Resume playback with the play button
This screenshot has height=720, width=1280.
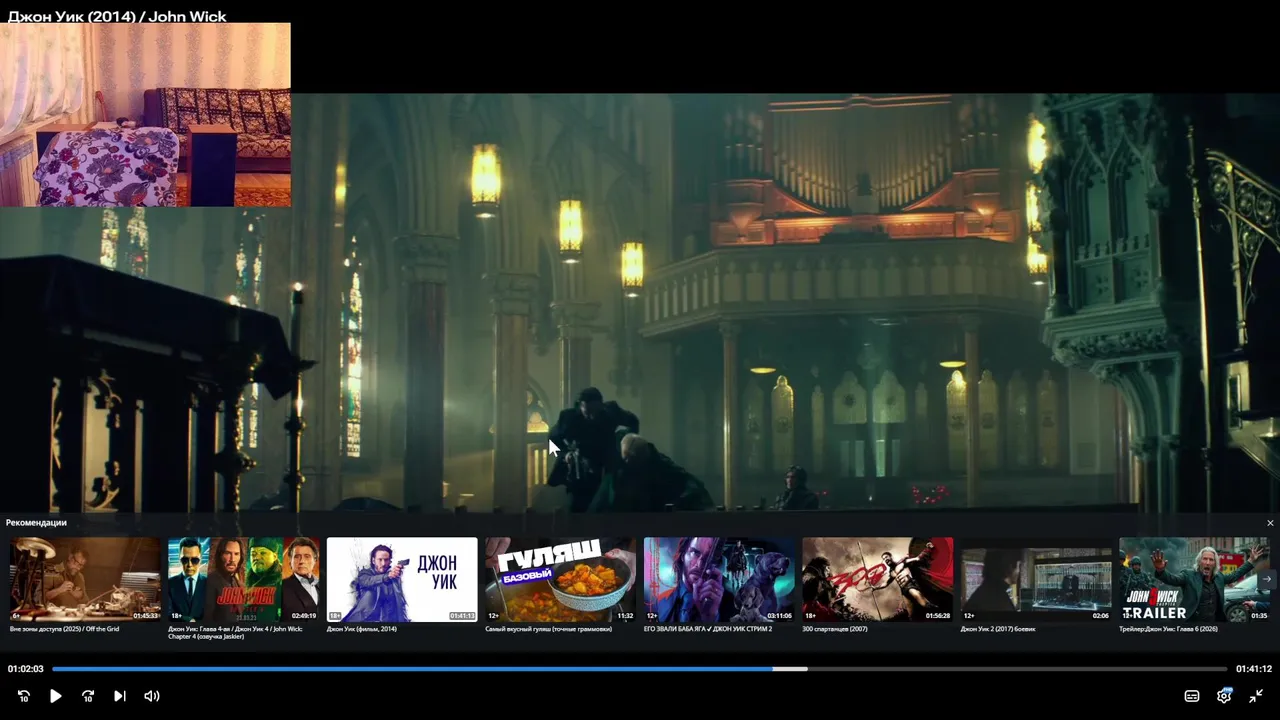(56, 696)
